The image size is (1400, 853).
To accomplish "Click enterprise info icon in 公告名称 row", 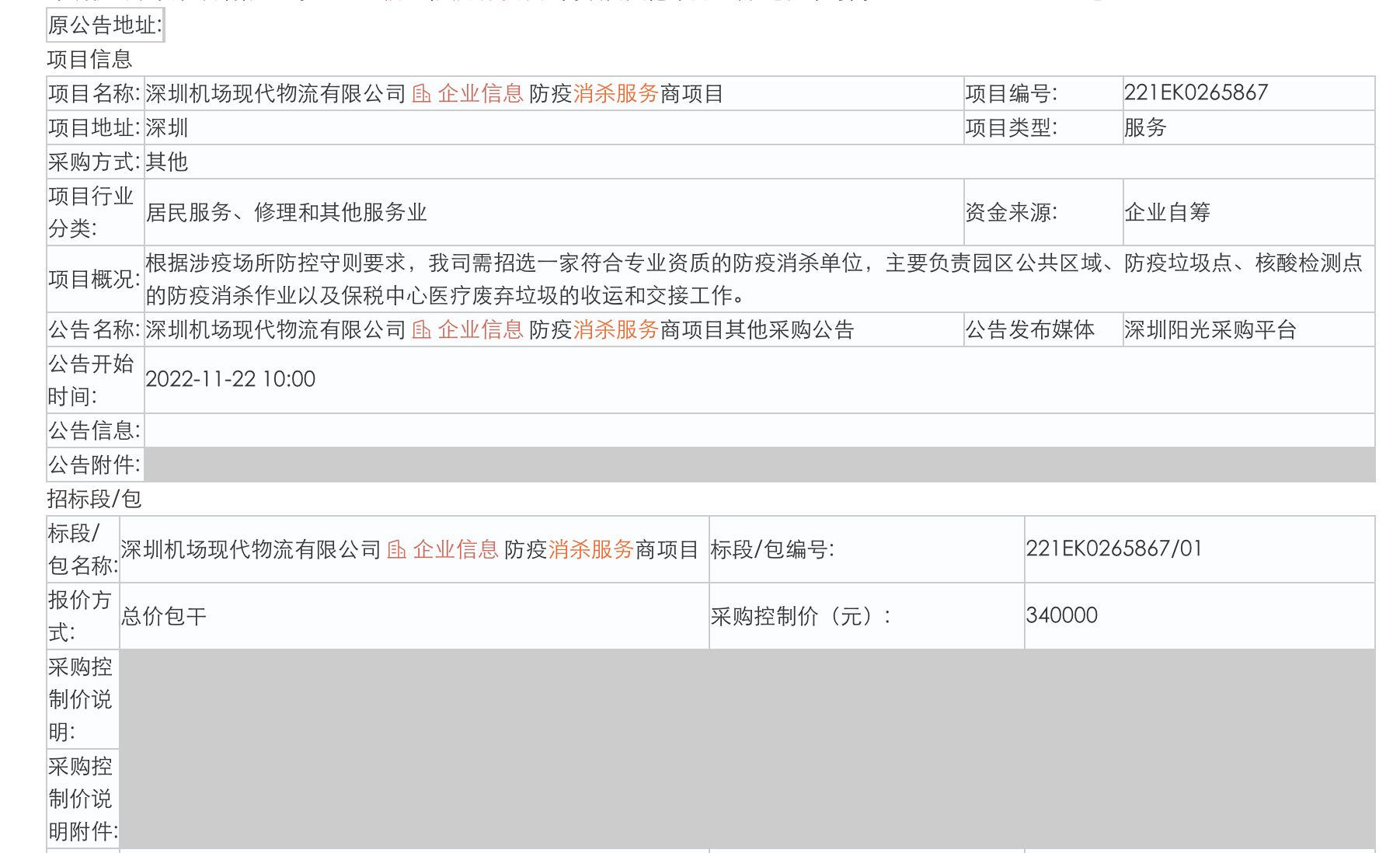I will 421,330.
